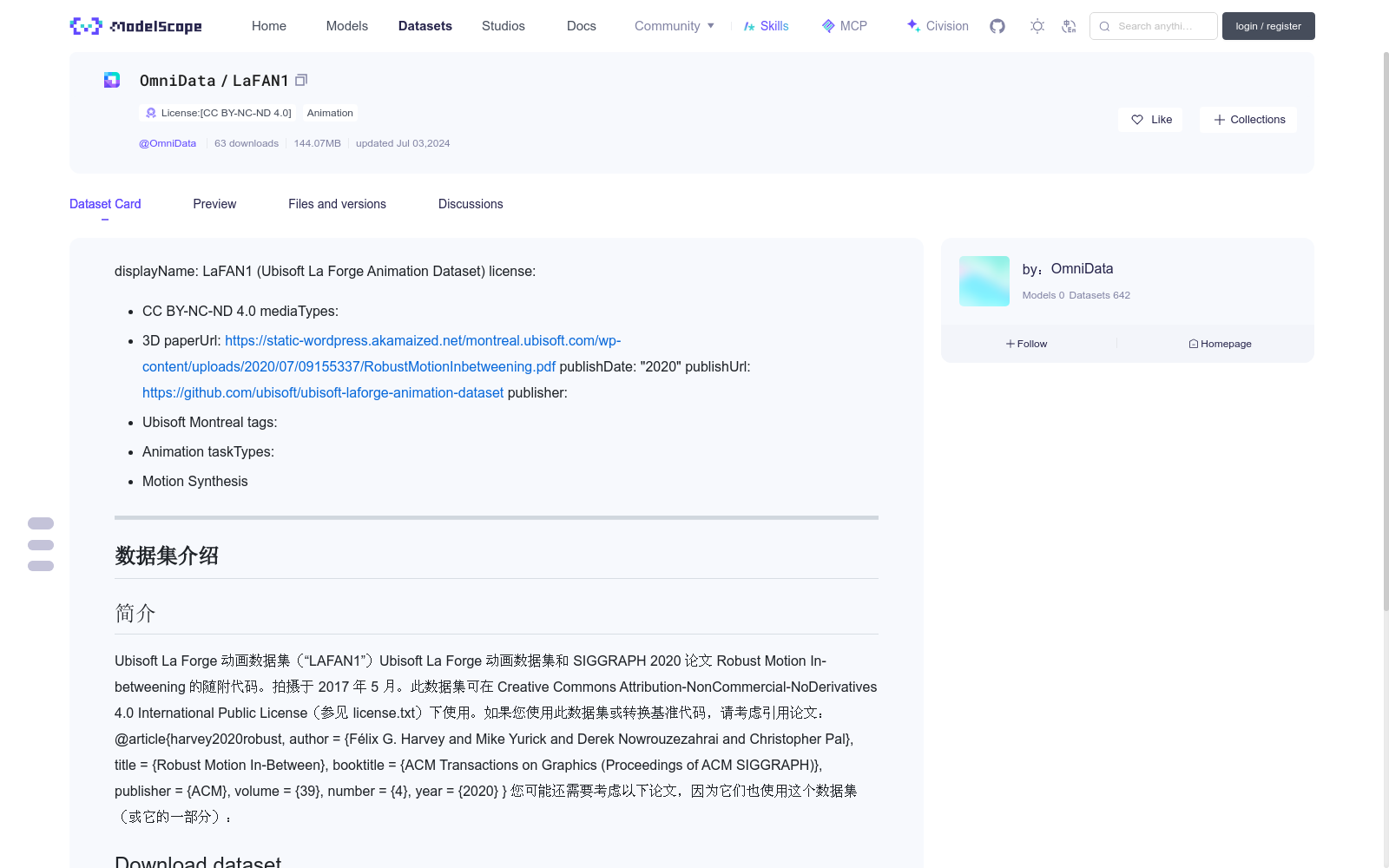Open the Docs menu item

pyautogui.click(x=582, y=26)
